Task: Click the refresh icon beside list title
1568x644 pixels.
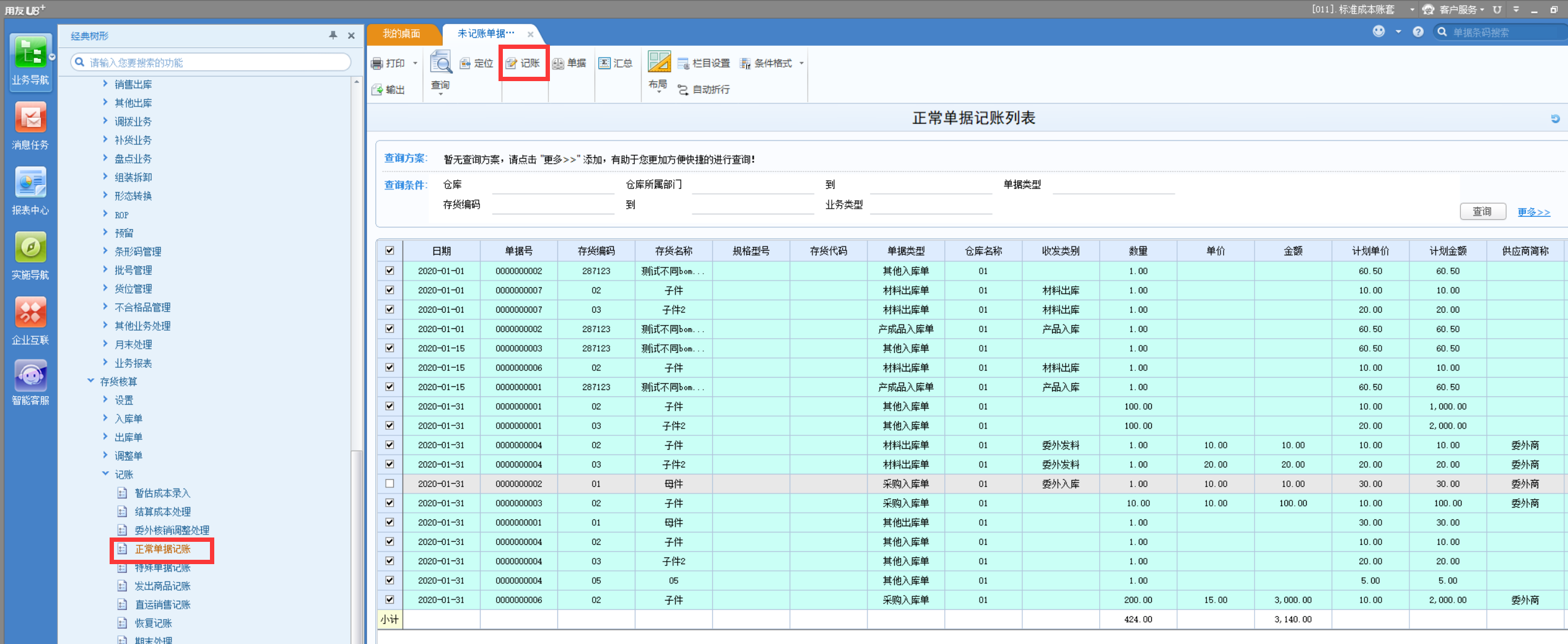Action: [1555, 118]
